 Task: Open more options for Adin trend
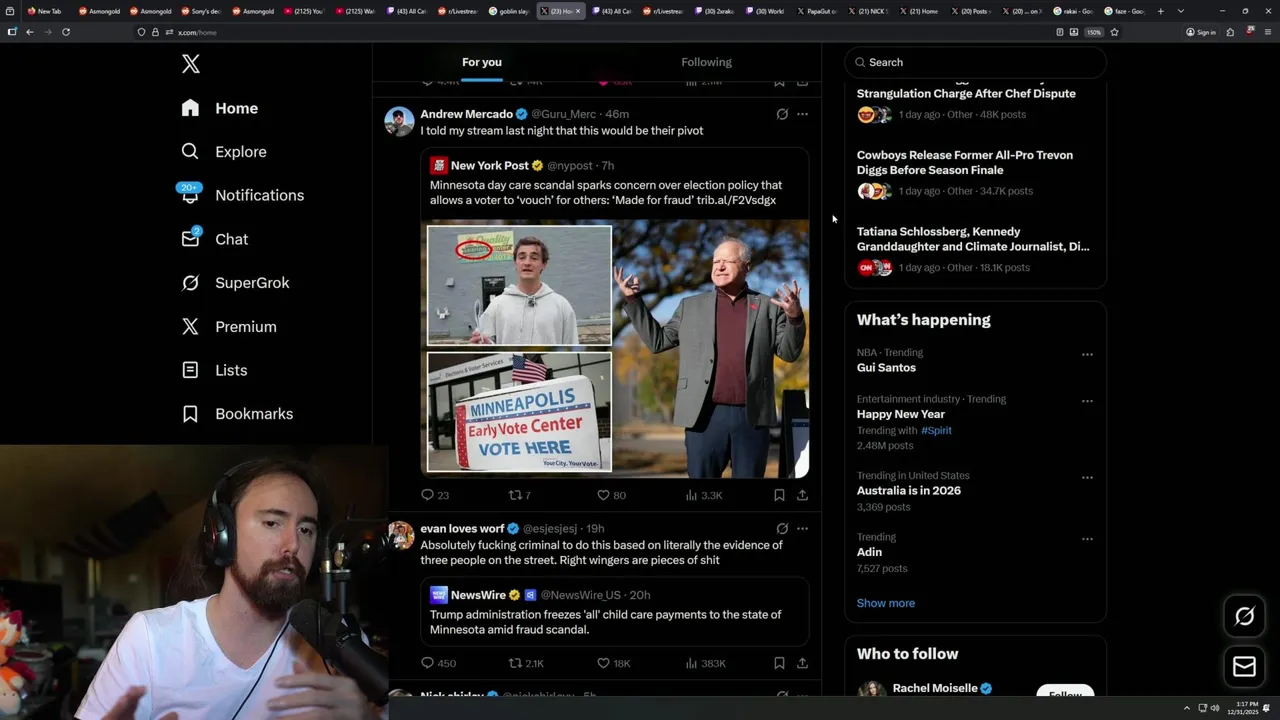point(1087,539)
